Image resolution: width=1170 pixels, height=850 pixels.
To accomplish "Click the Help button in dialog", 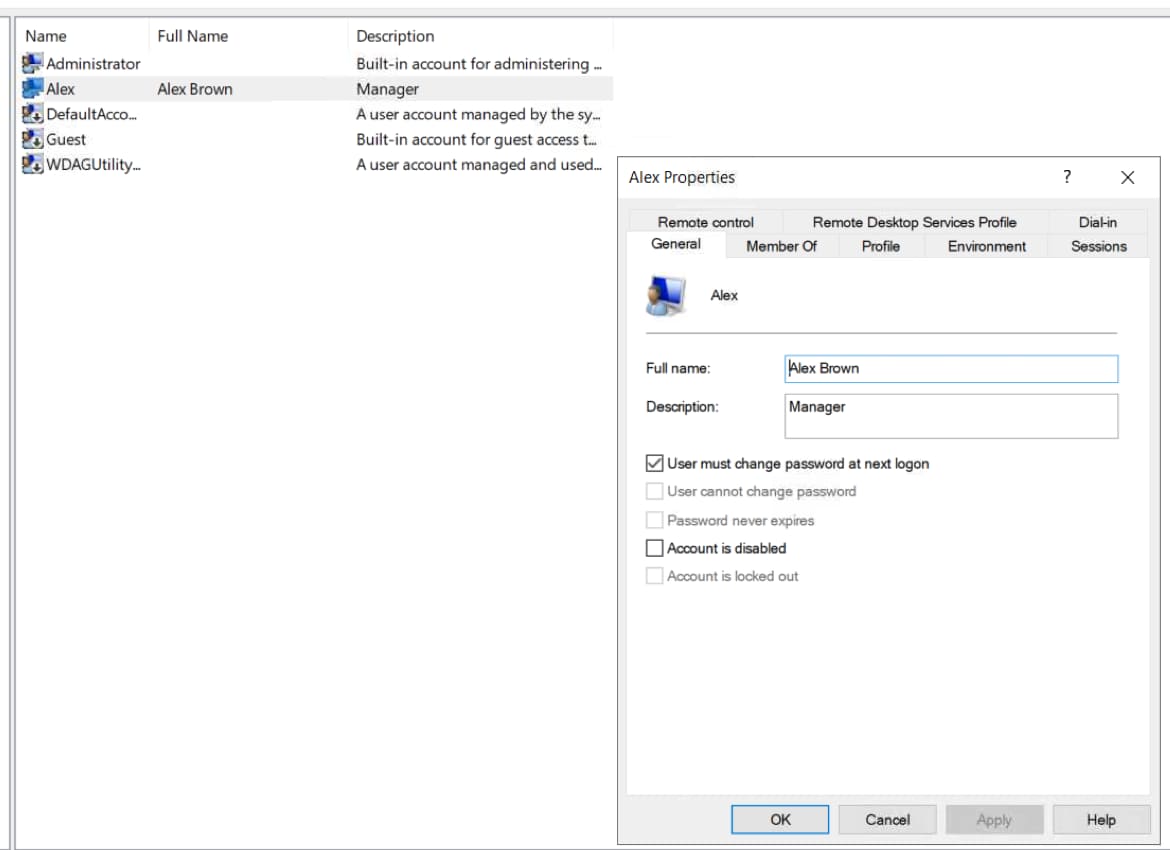I will point(1100,820).
